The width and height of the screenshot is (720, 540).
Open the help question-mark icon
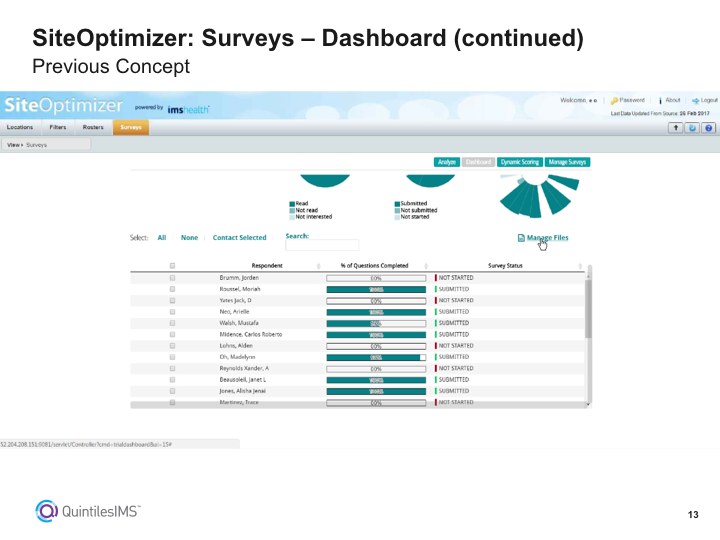(709, 128)
